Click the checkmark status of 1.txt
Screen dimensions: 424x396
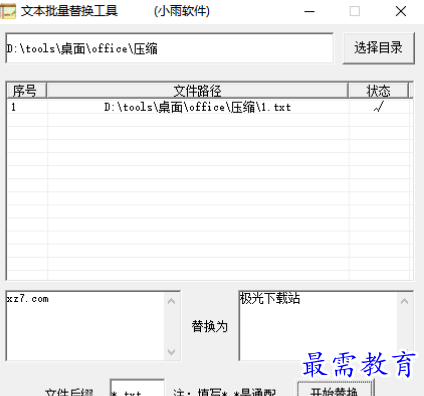(379, 107)
